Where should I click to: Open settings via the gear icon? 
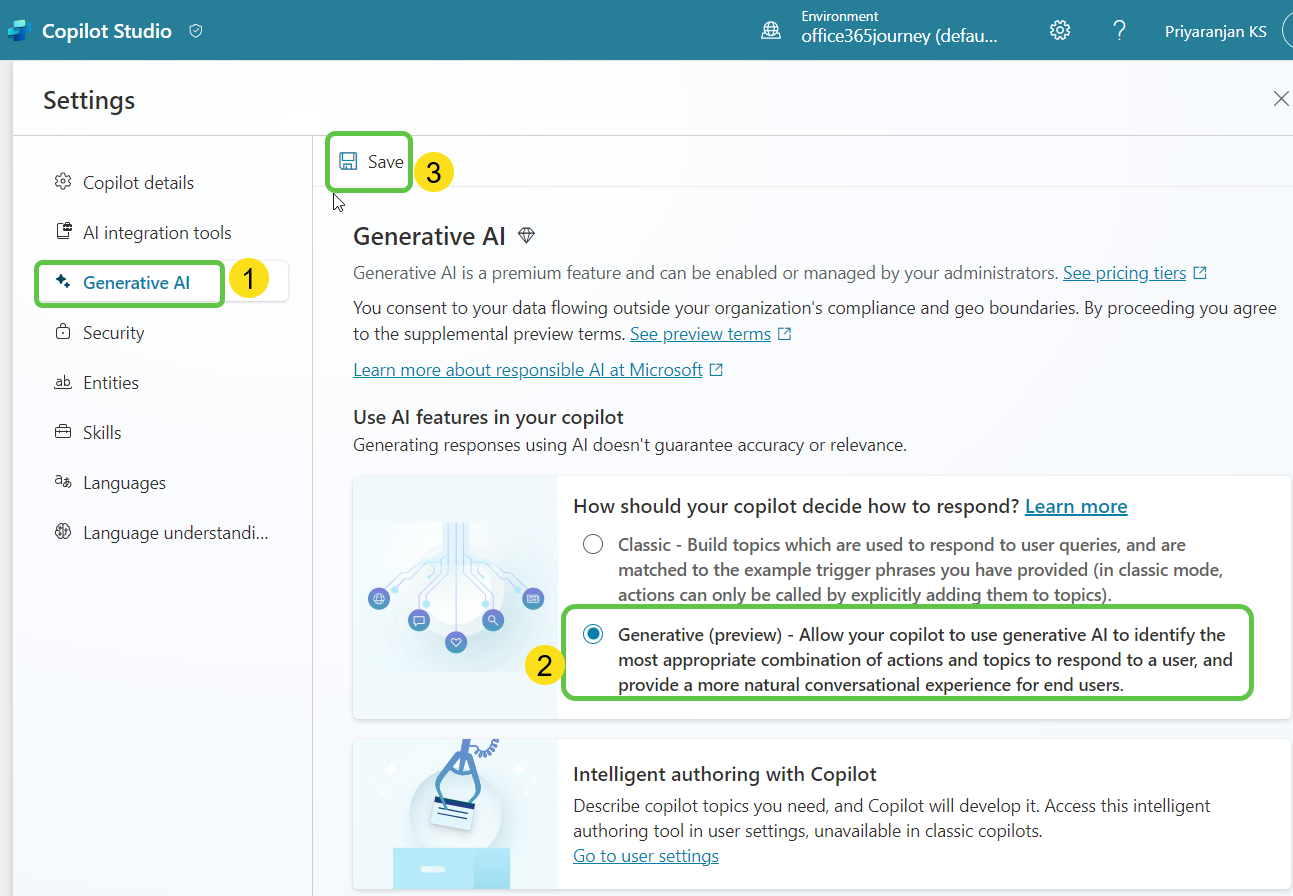[x=1059, y=31]
